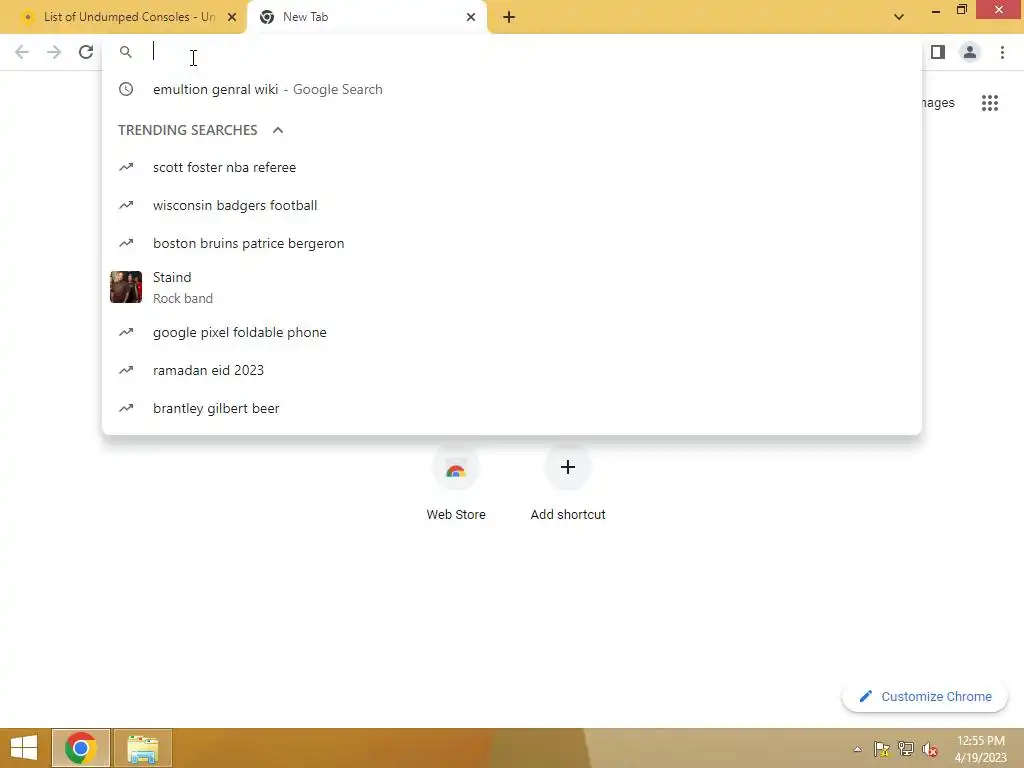Image resolution: width=1024 pixels, height=768 pixels.
Task: Click the search magnifier icon in omnibox
Action: point(126,52)
